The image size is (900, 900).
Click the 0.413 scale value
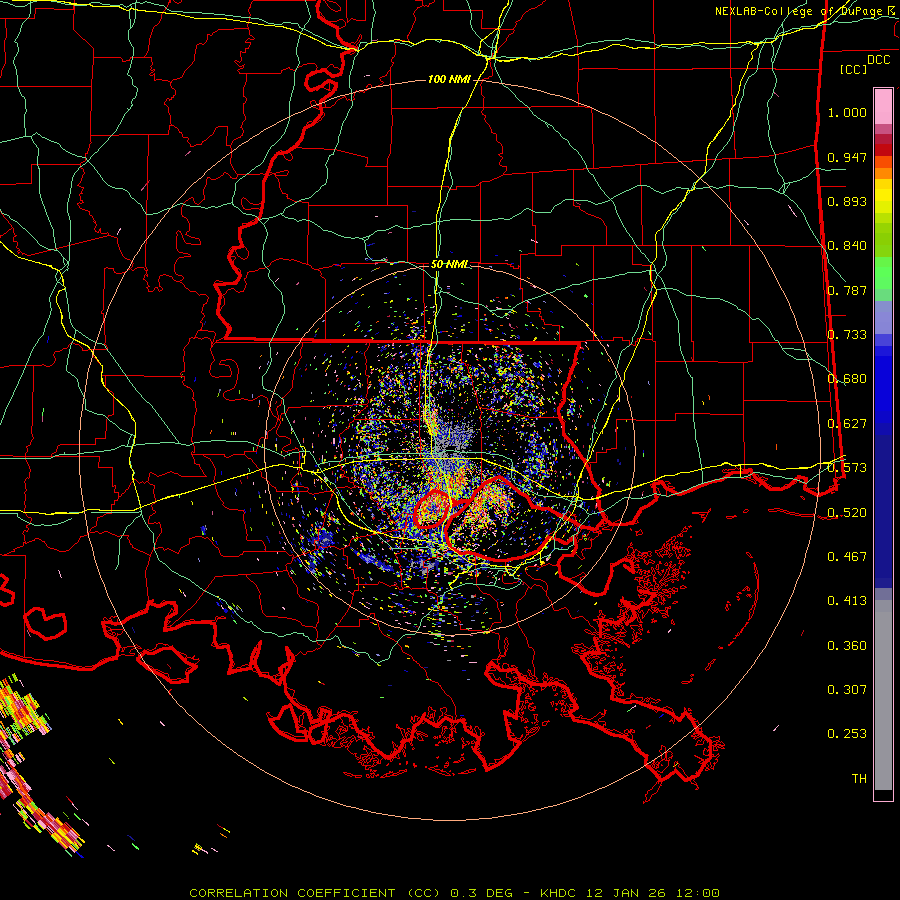click(x=847, y=601)
